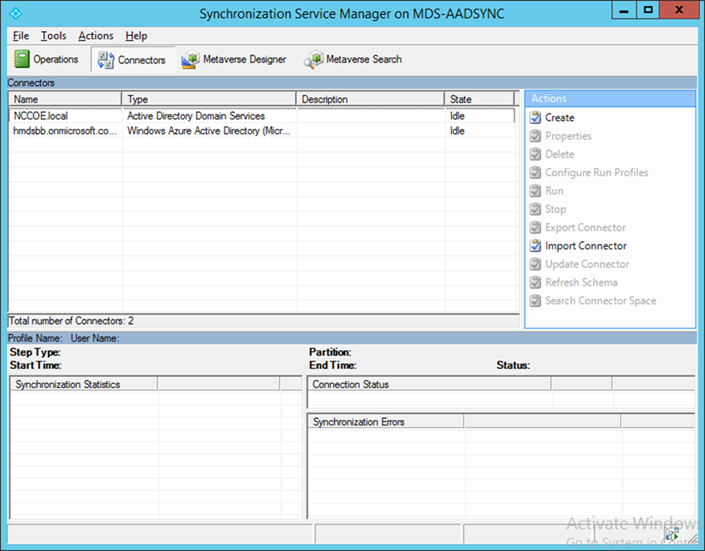Click Import Connector action link

point(586,246)
